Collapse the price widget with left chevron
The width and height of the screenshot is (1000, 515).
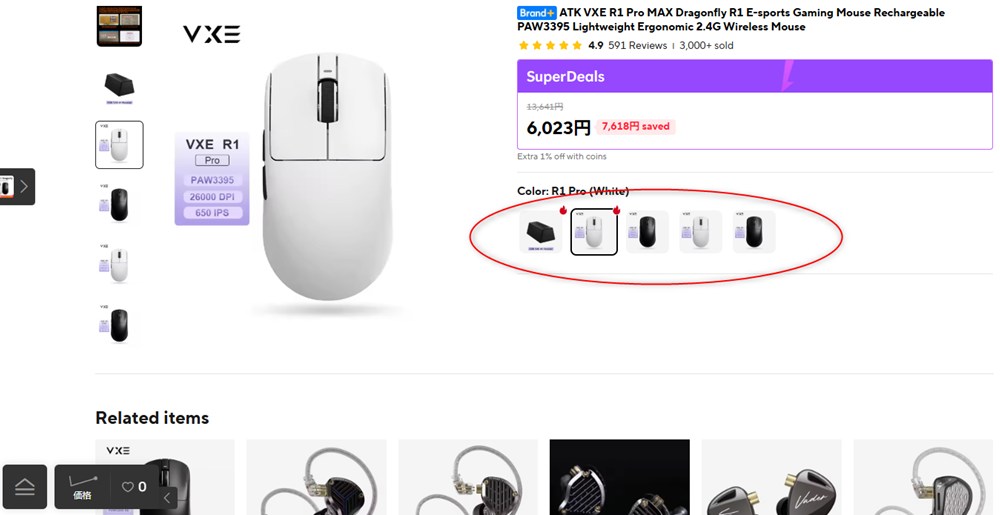click(168, 496)
